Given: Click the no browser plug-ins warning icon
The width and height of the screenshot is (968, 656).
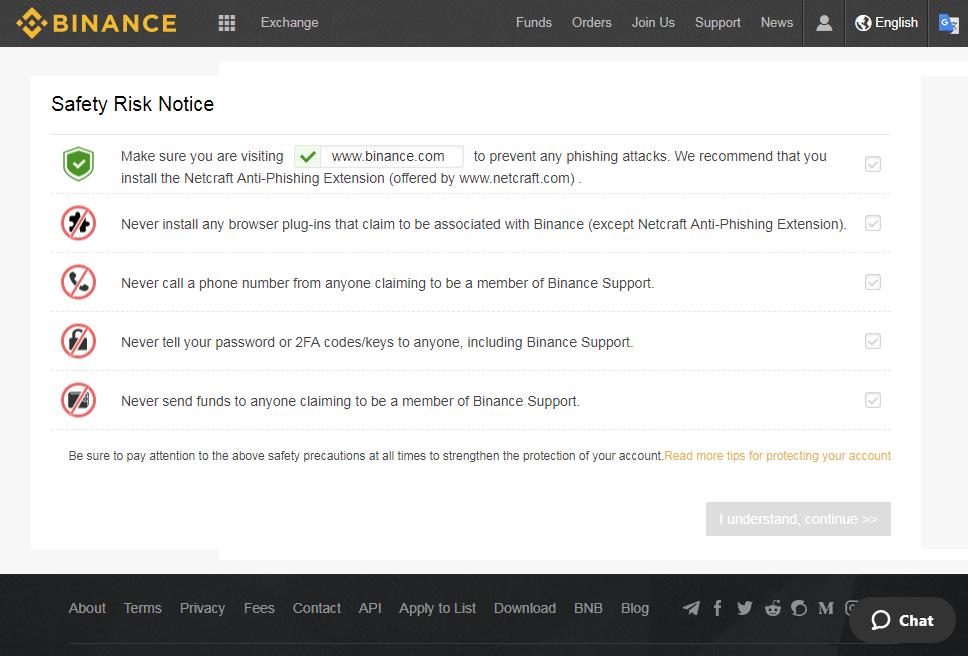Looking at the screenshot, I should [78, 223].
